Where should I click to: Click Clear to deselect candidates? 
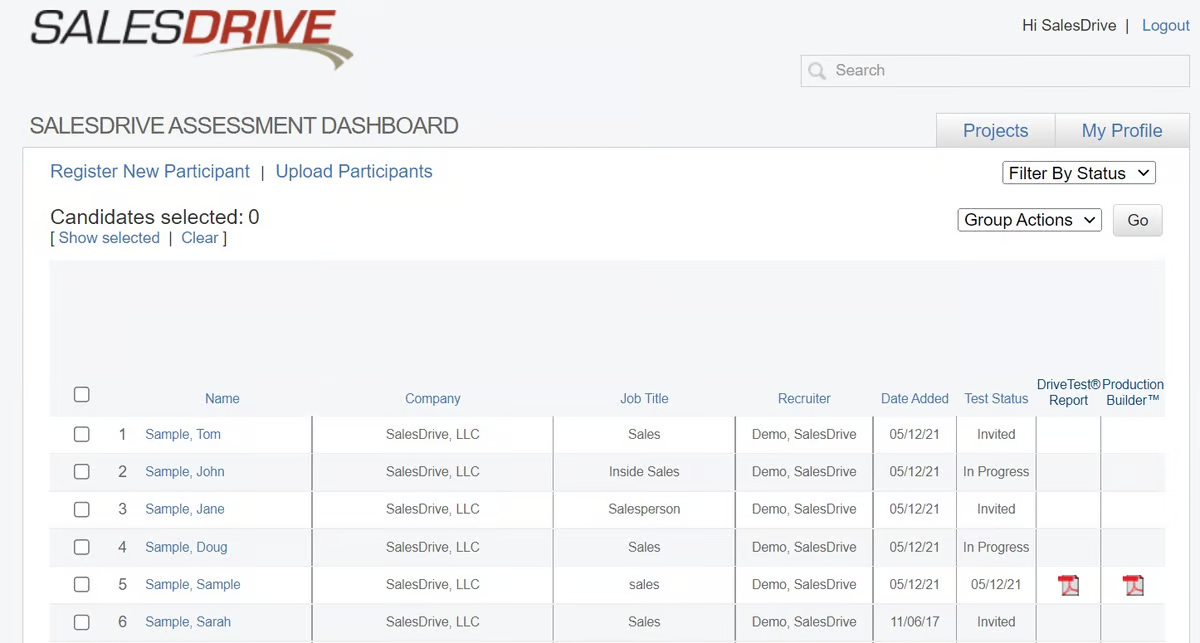click(199, 237)
